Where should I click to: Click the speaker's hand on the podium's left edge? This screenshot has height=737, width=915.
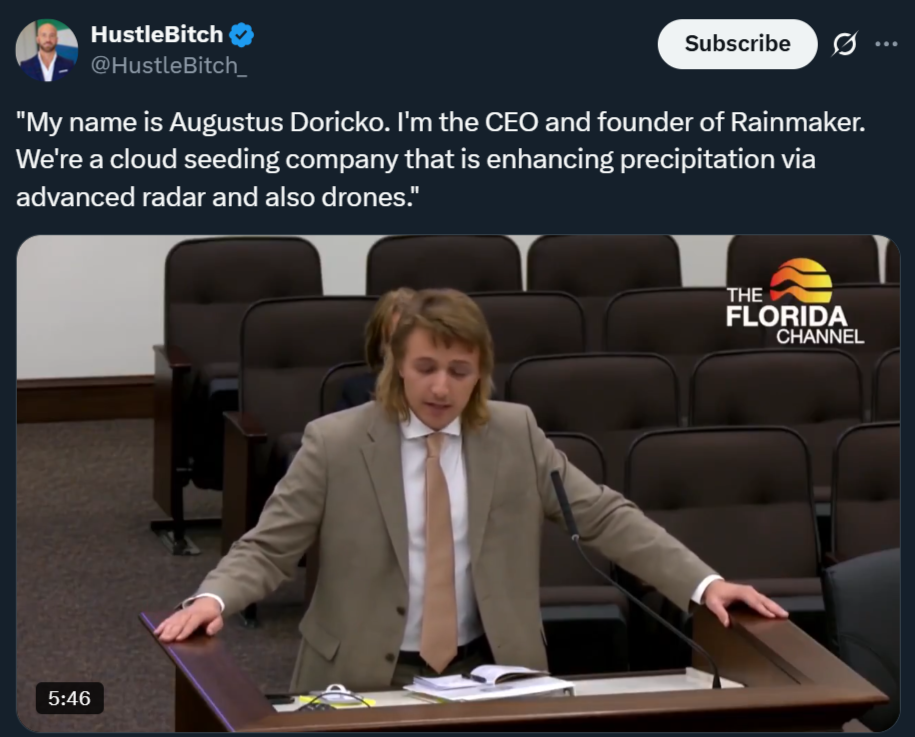pyautogui.click(x=188, y=619)
